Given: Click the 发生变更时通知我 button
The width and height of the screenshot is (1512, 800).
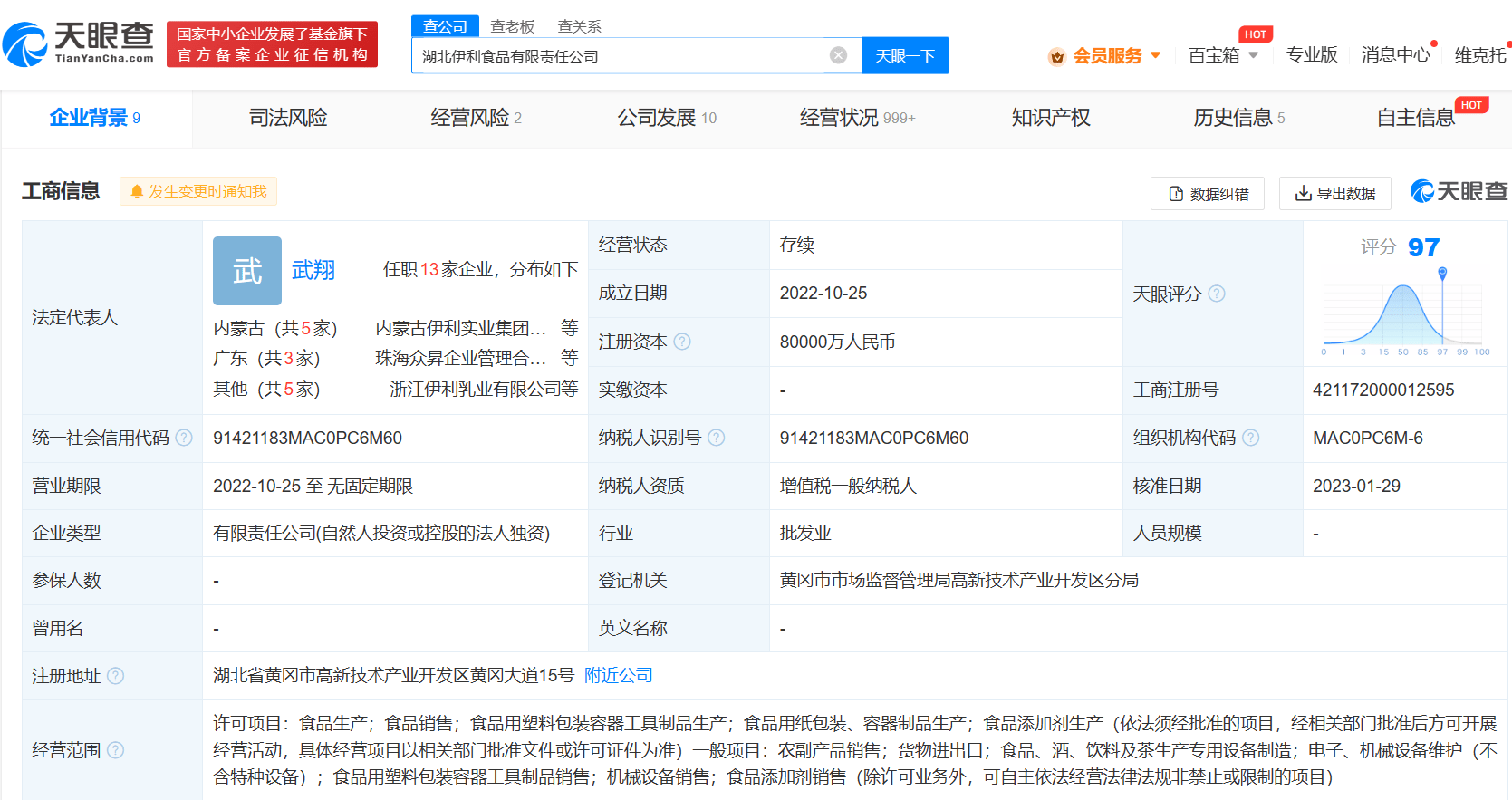Looking at the screenshot, I should pyautogui.click(x=198, y=192).
